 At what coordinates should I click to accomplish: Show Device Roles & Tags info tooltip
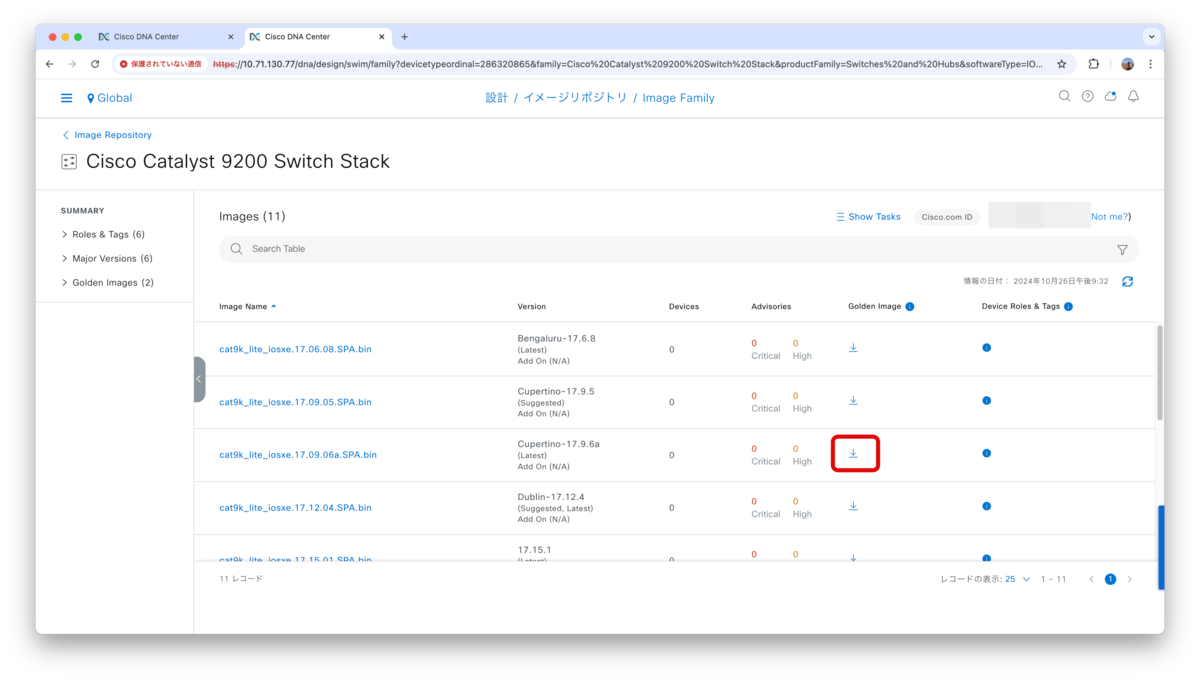click(x=1069, y=306)
